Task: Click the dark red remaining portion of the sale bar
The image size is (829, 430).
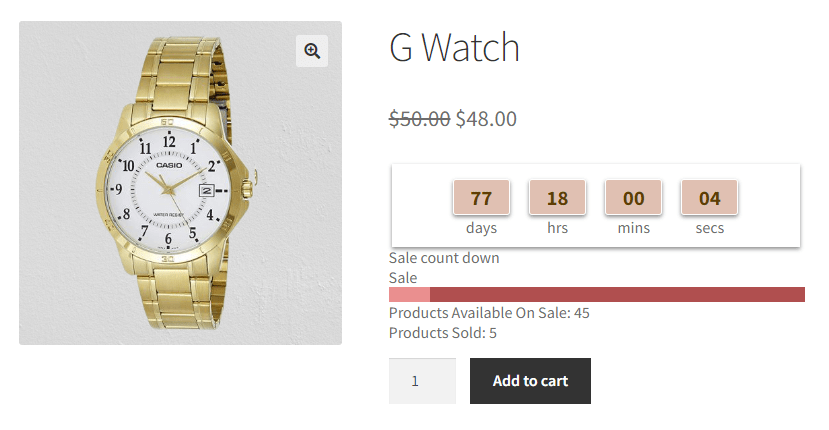Action: click(617, 294)
